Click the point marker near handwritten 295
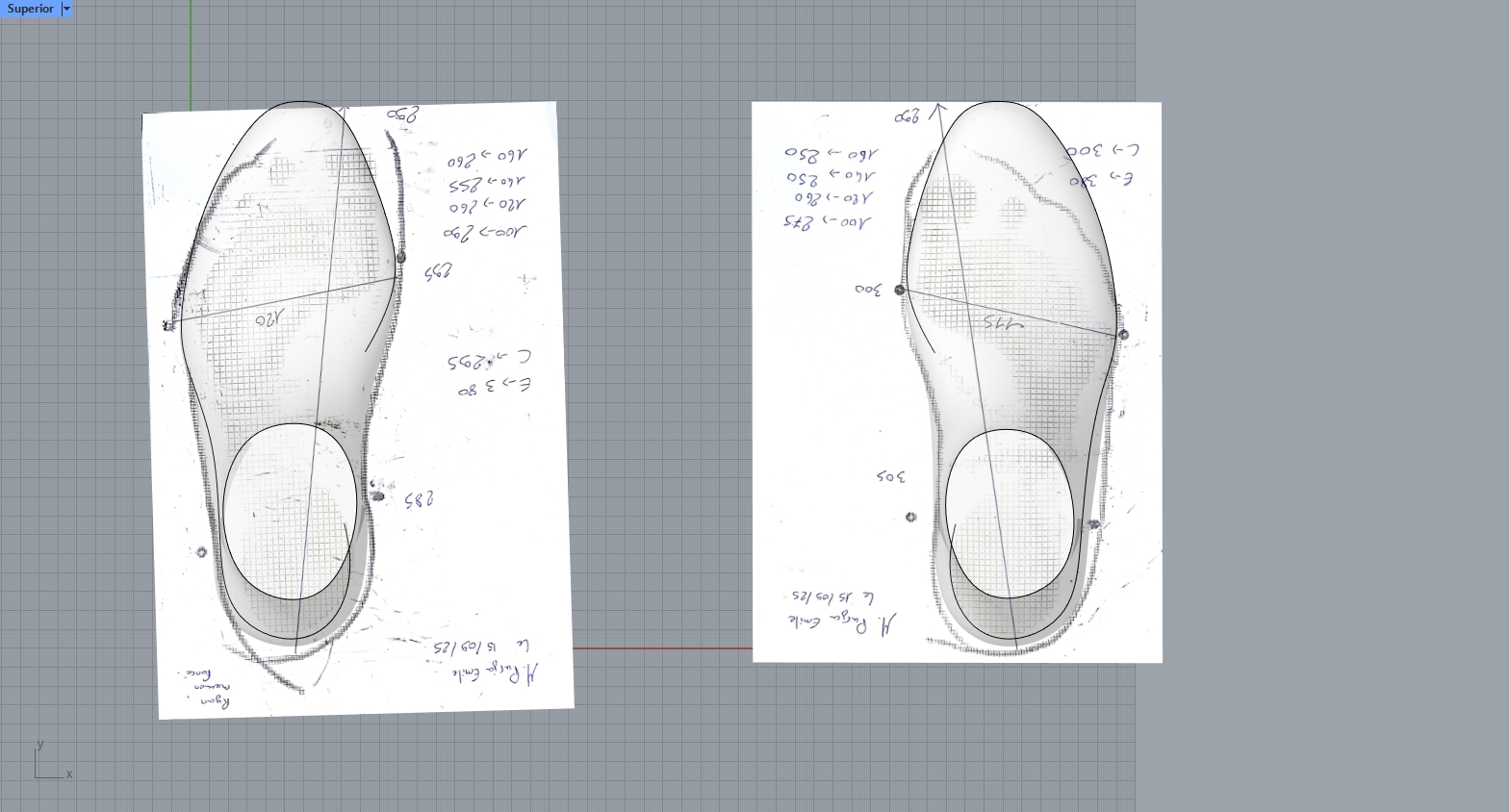Viewport: 1509px width, 812px height. (401, 258)
